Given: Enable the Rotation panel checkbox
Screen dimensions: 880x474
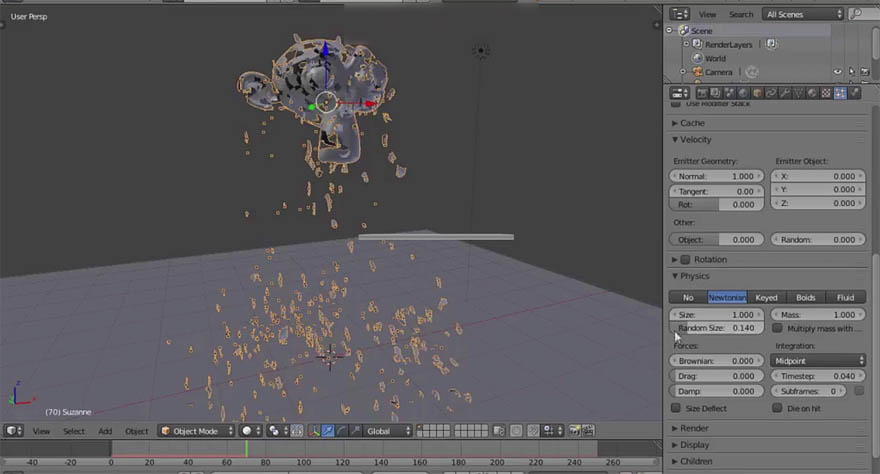Looking at the screenshot, I should point(685,260).
